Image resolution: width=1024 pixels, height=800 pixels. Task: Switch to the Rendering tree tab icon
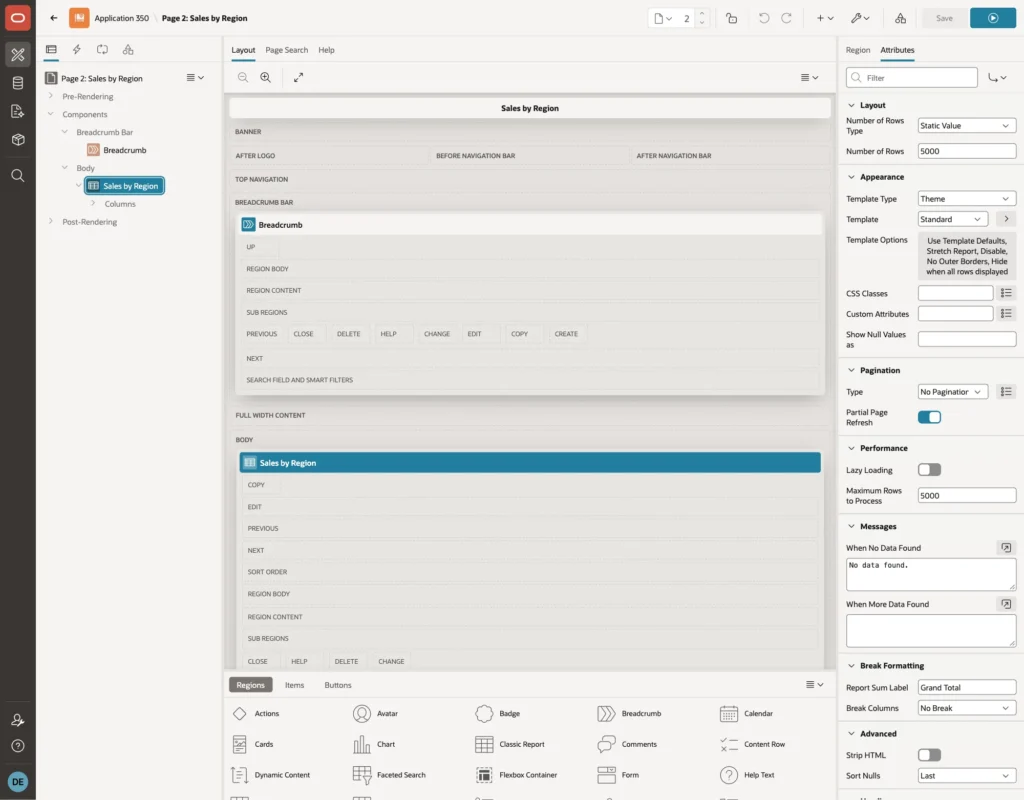[x=51, y=50]
